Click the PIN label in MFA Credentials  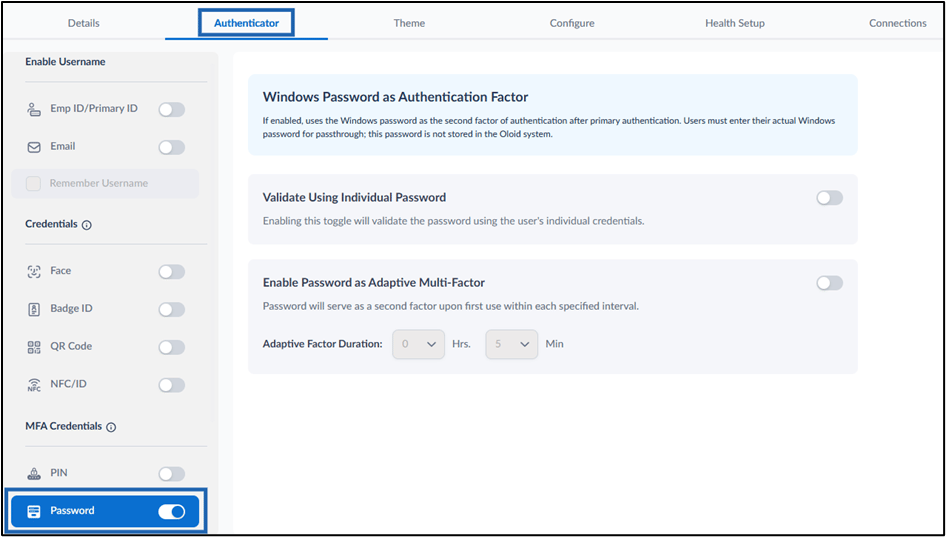click(59, 472)
